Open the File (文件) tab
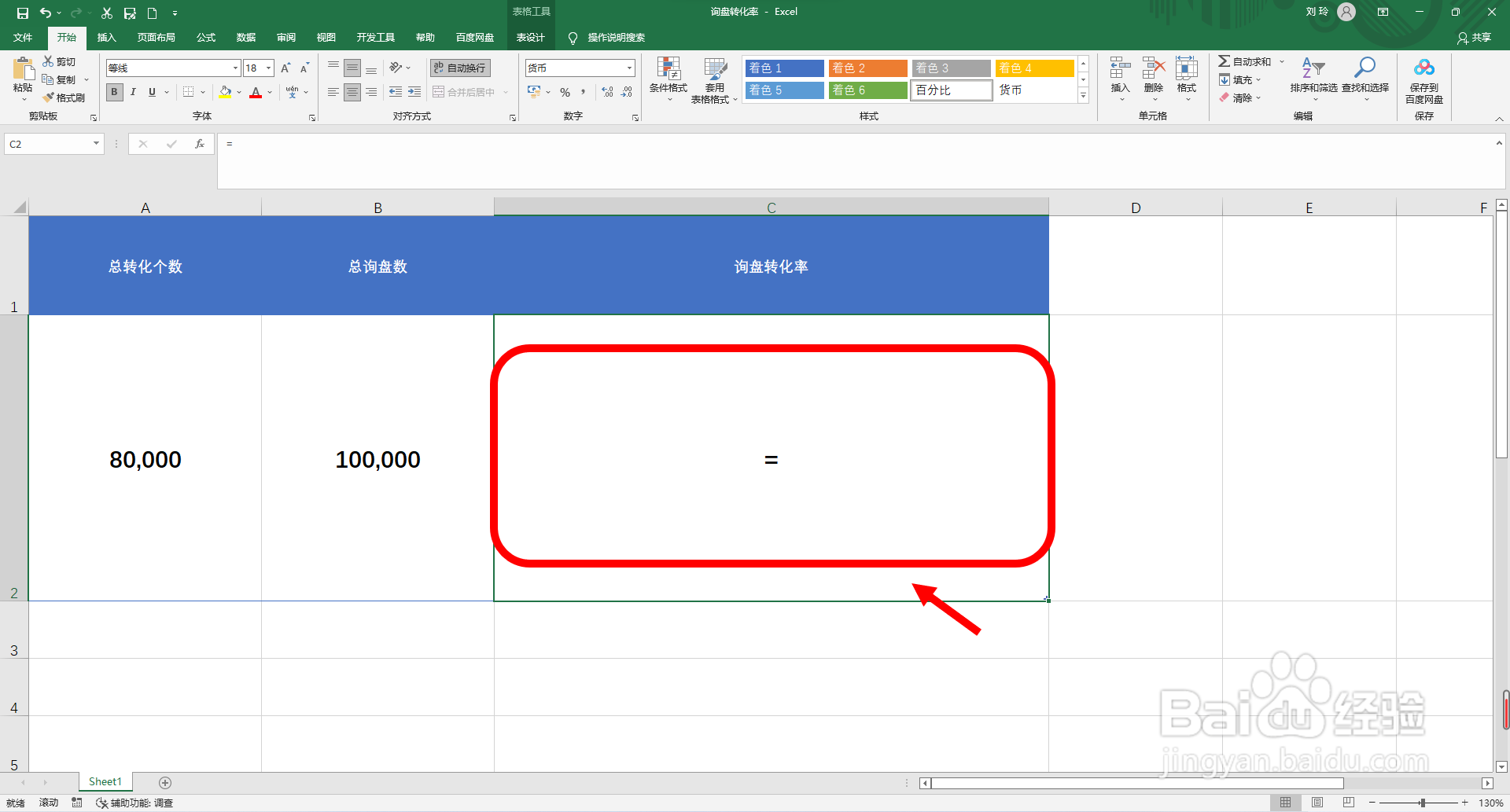Image resolution: width=1510 pixels, height=812 pixels. (23, 37)
